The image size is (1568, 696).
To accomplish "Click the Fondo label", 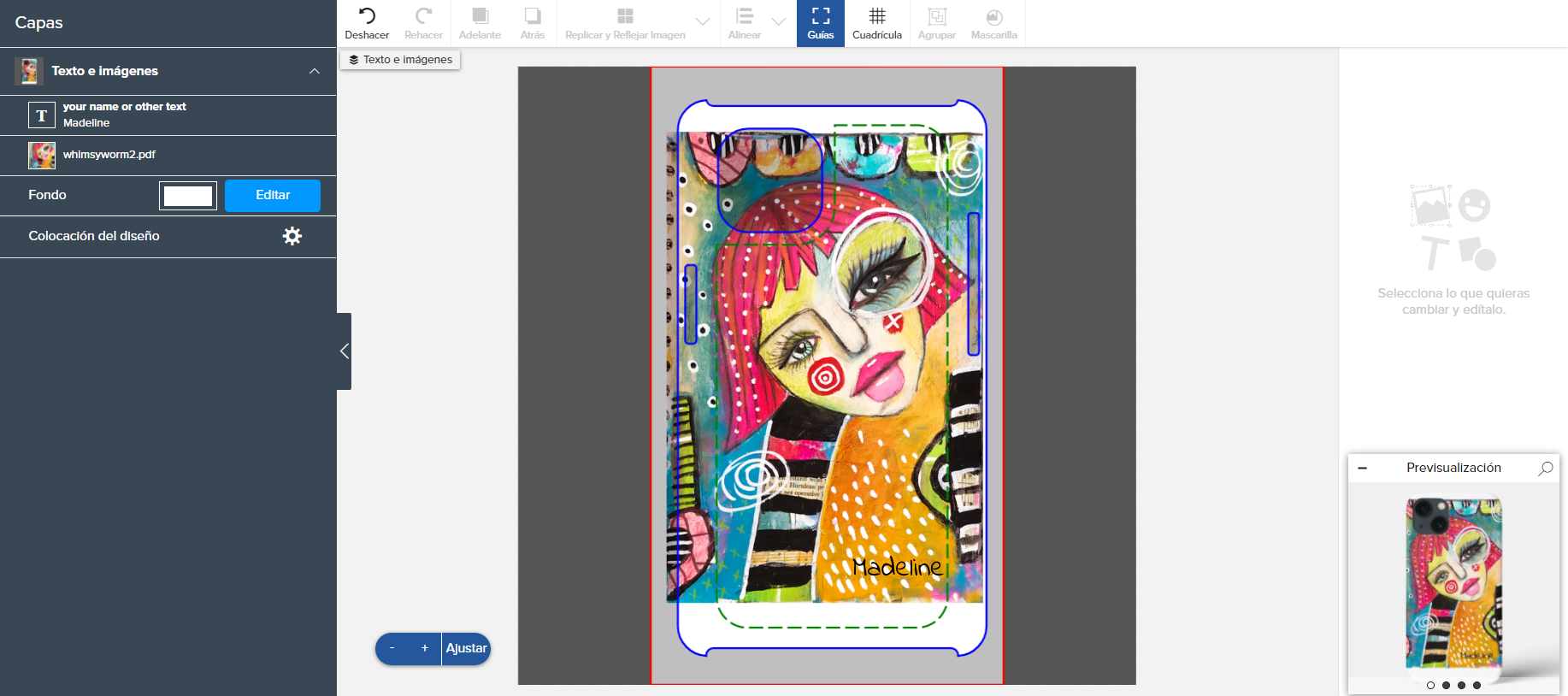I will pos(47,195).
